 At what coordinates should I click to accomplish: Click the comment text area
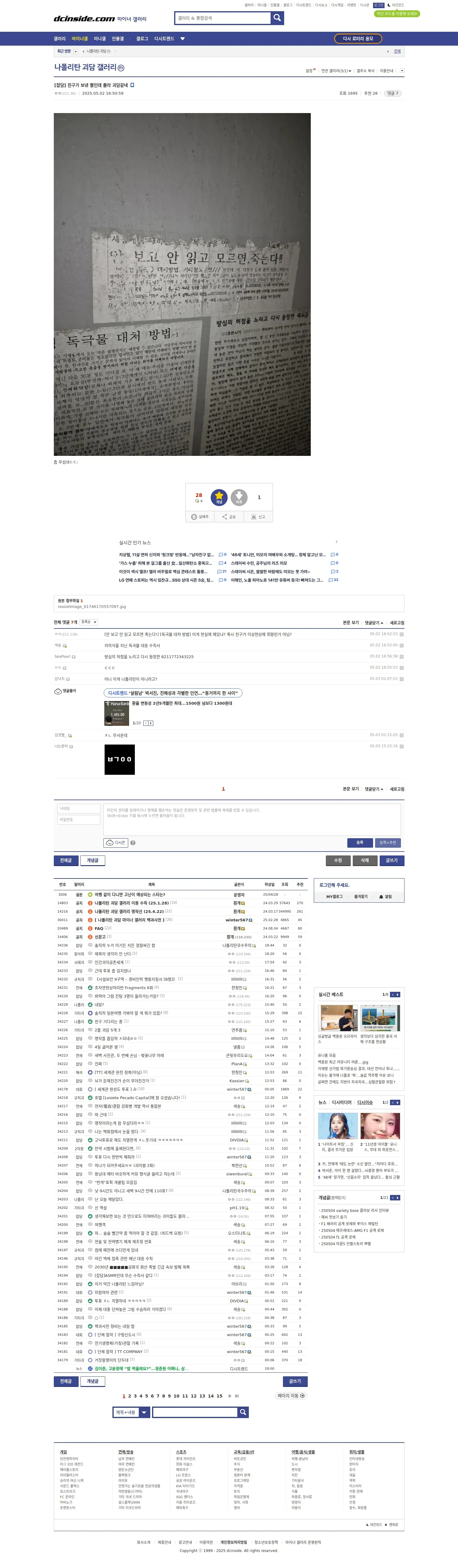click(x=252, y=819)
